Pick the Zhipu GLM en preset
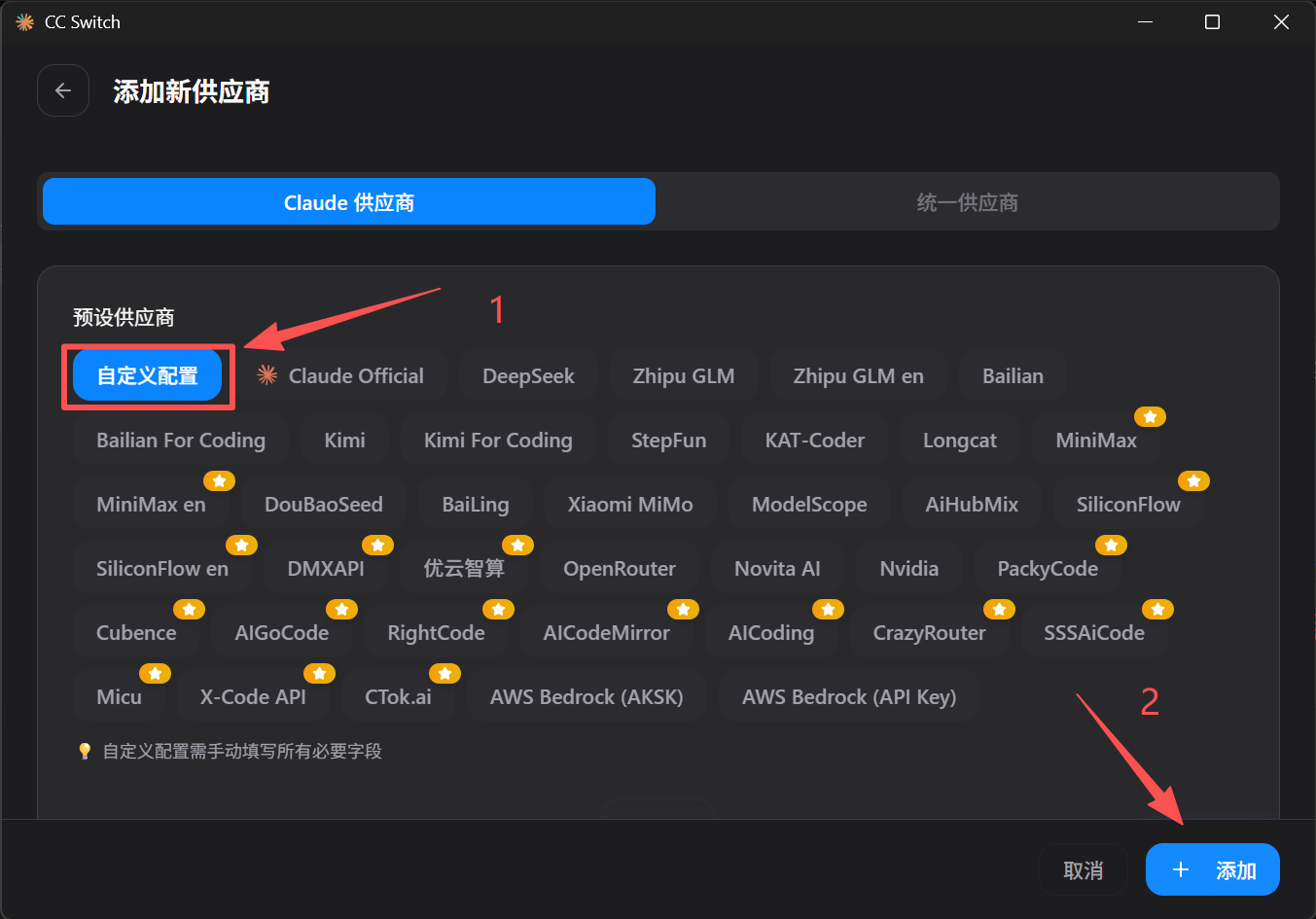This screenshot has width=1316, height=919. coord(858,375)
